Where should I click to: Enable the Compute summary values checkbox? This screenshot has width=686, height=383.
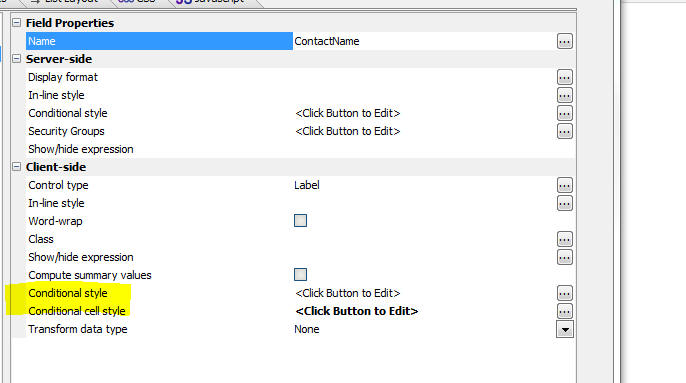(300, 274)
